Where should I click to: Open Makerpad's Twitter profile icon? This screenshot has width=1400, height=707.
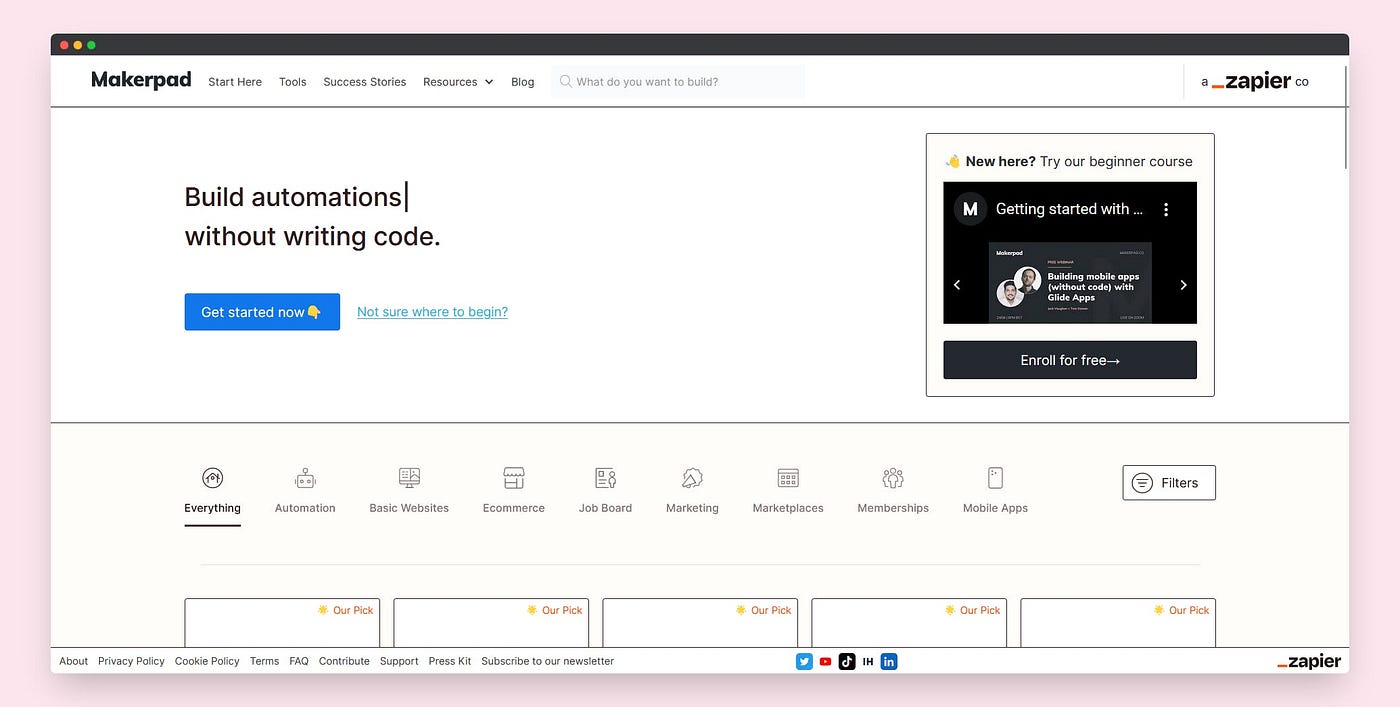pyautogui.click(x=804, y=661)
